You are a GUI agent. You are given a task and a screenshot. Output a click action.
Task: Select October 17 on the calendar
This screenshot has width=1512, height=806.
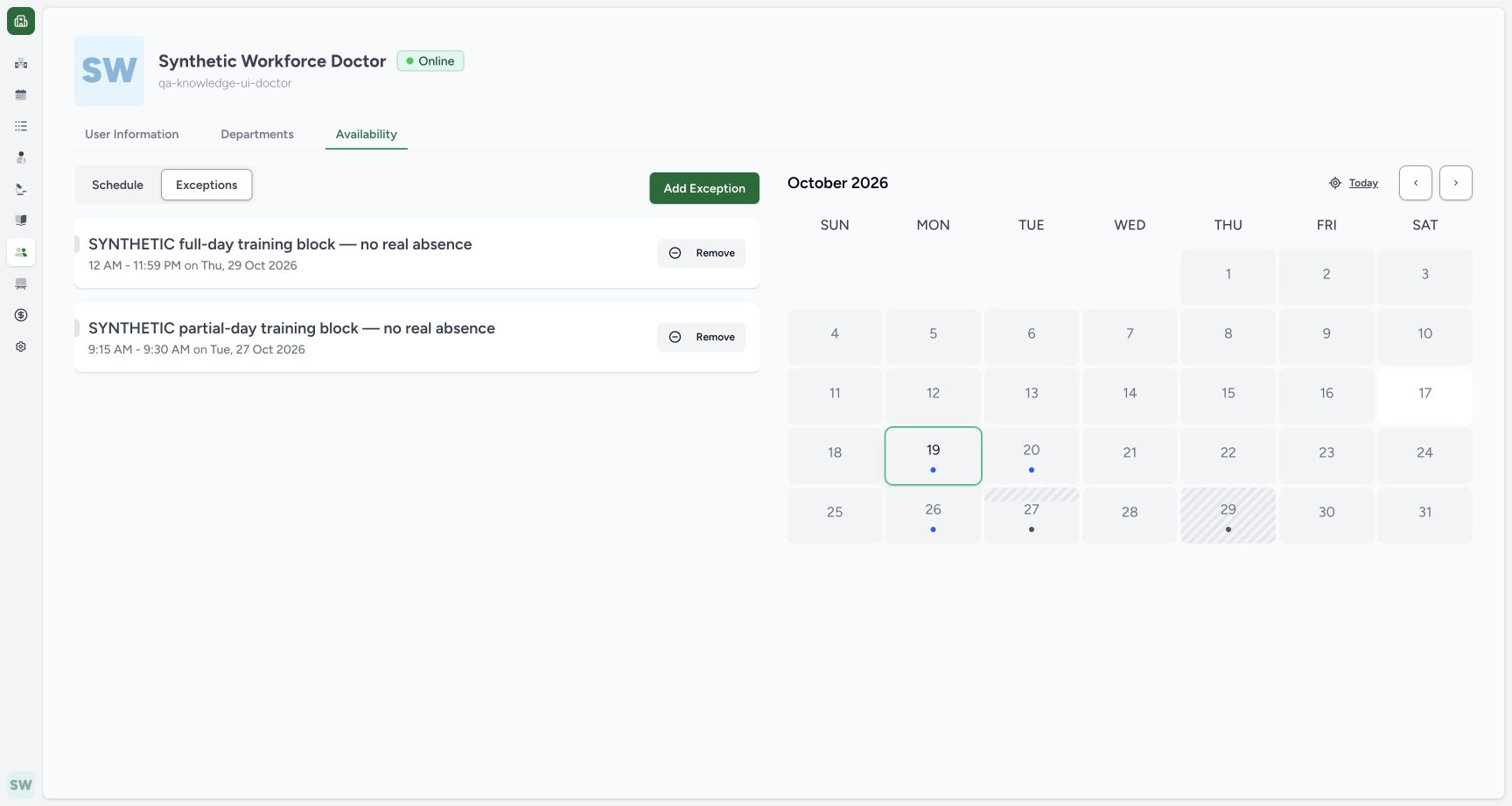coord(1425,396)
